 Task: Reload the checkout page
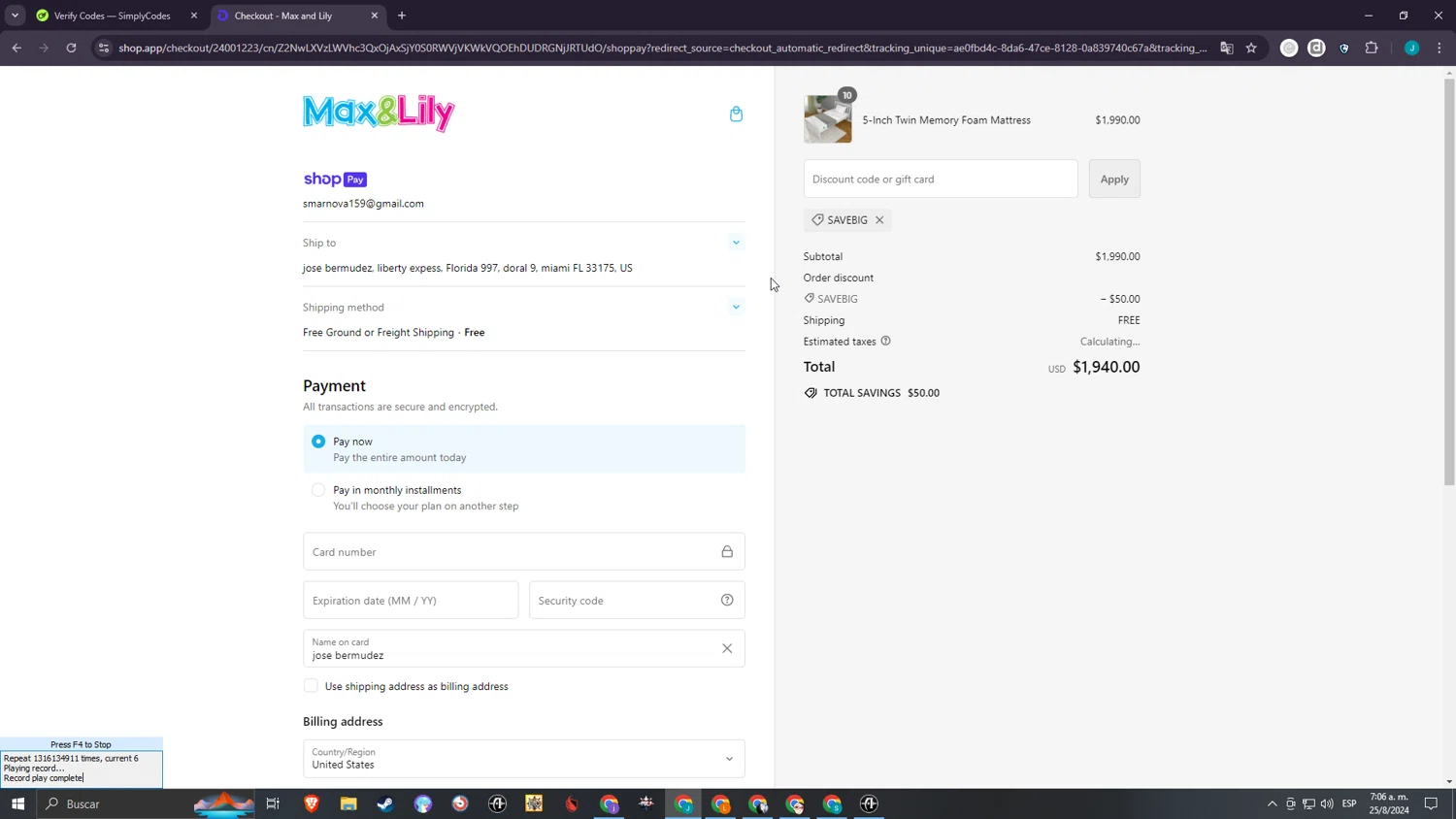(71, 48)
